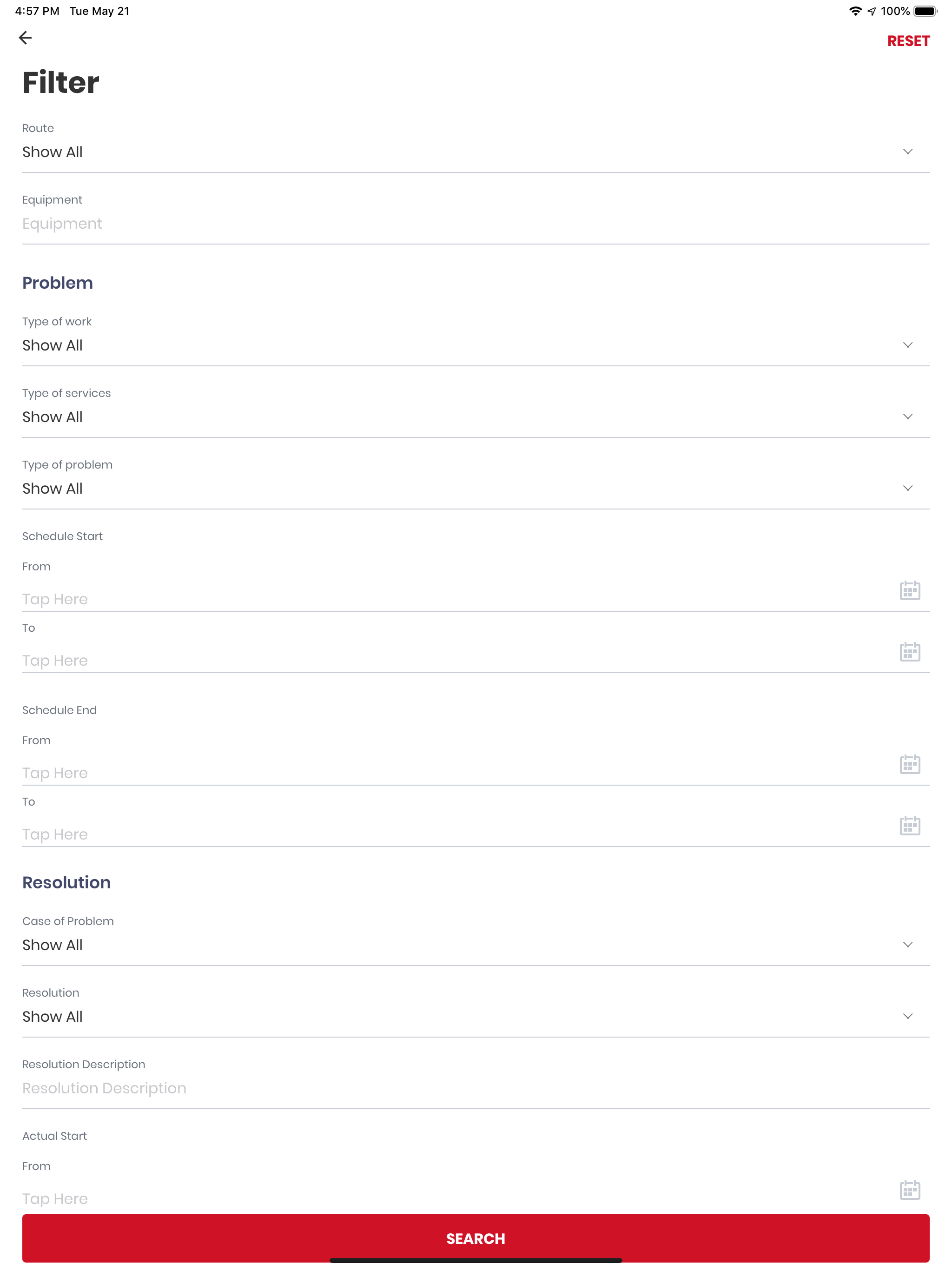
Task: Expand the Type of work dropdown
Action: coord(476,346)
